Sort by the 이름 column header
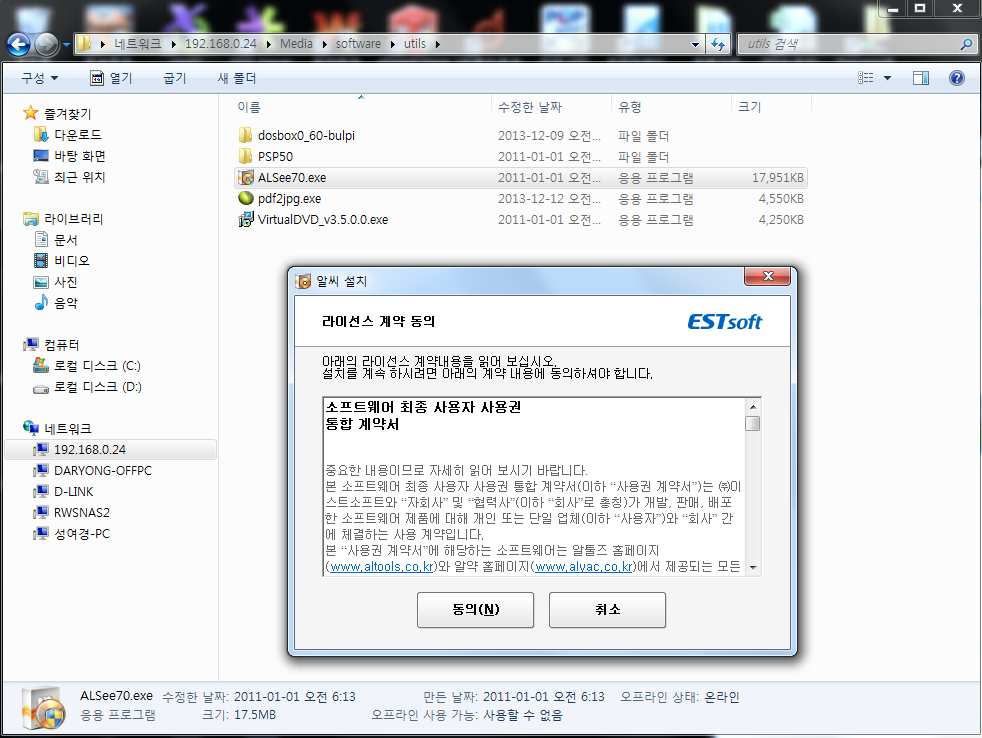This screenshot has height=738, width=982. click(x=361, y=107)
